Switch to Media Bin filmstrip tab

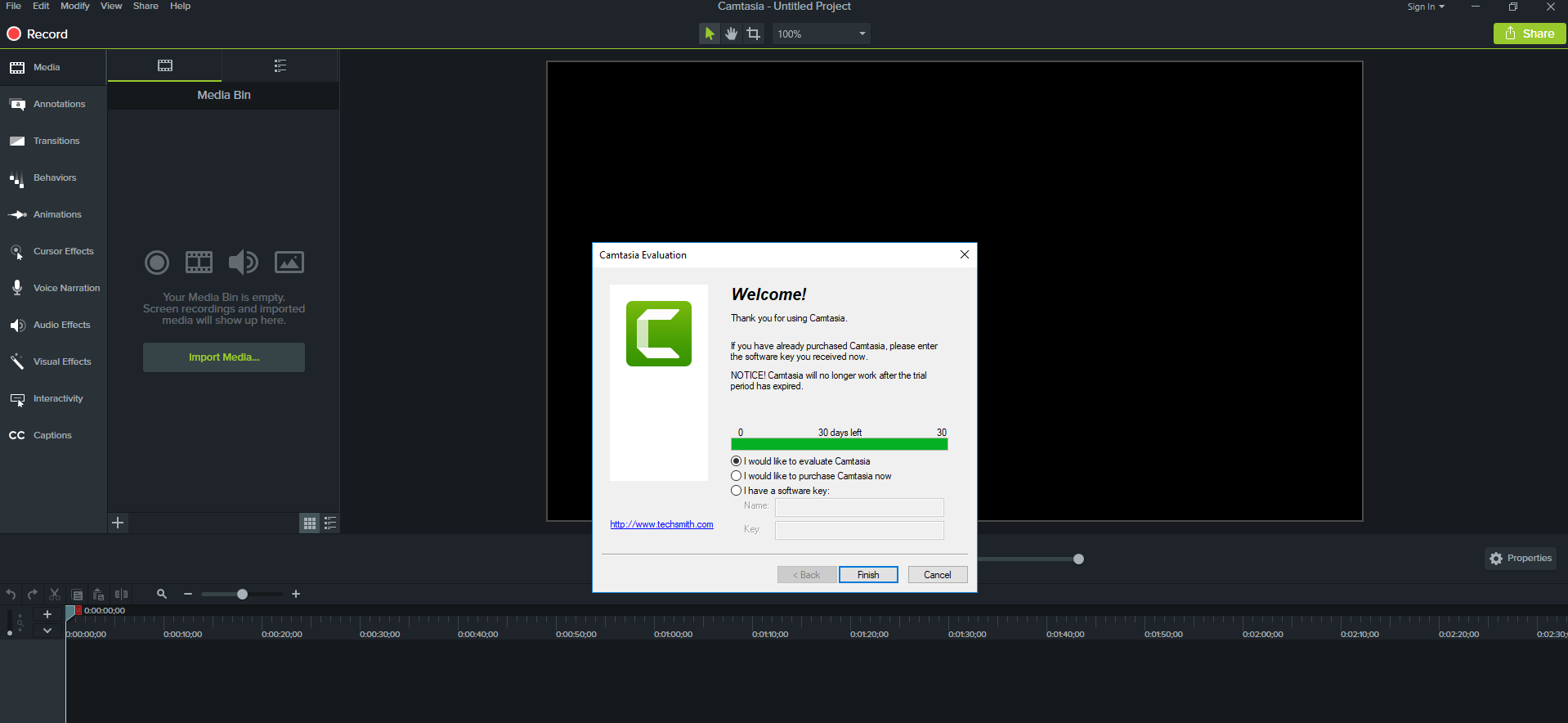[x=165, y=65]
